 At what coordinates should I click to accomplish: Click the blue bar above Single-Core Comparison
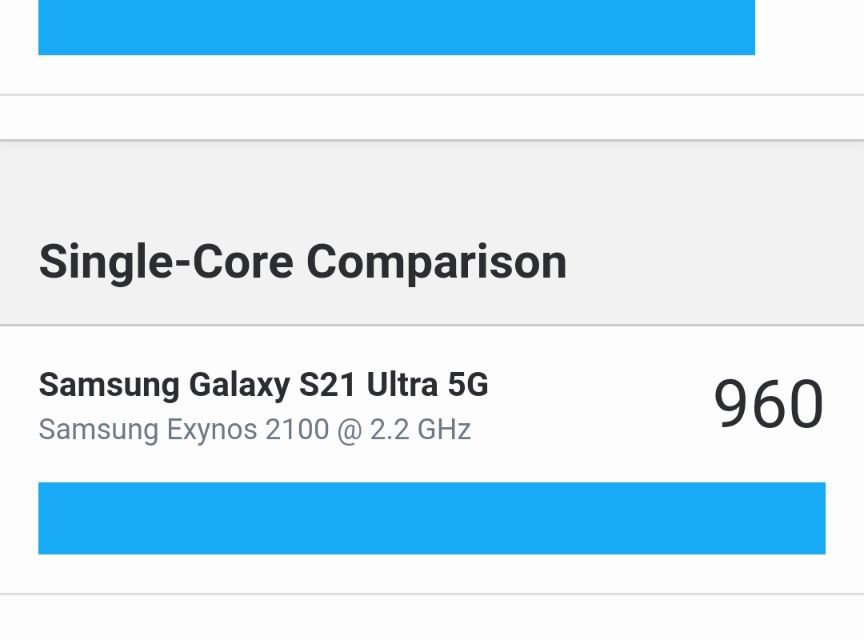[x=396, y=27]
